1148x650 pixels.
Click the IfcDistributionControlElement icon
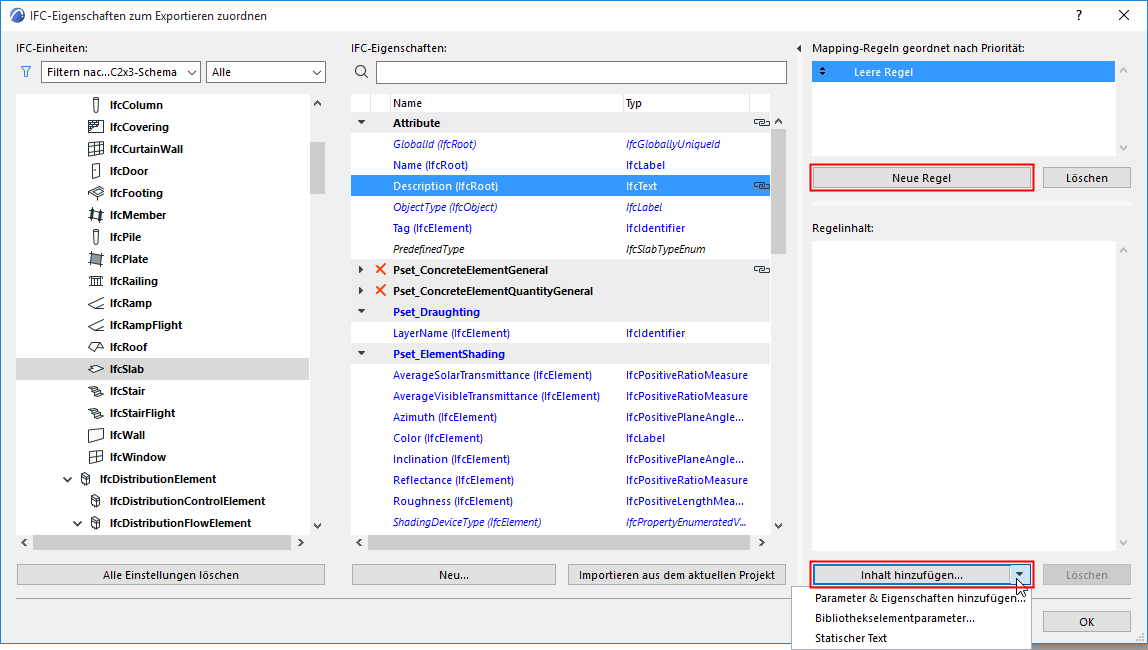95,501
